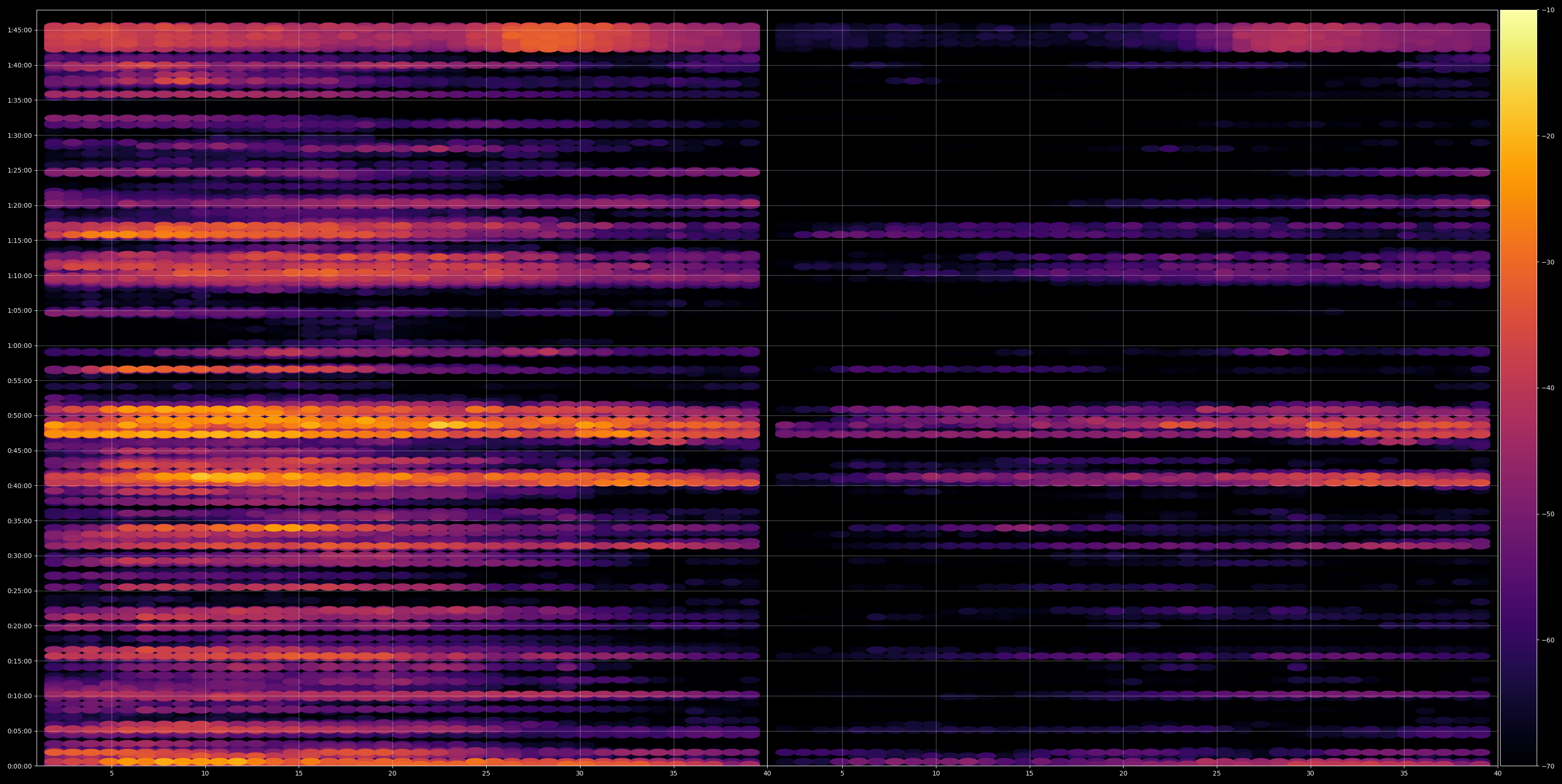Pick the 0:25:00 time axis label
Image resolution: width=1562 pixels, height=784 pixels.
19,590
